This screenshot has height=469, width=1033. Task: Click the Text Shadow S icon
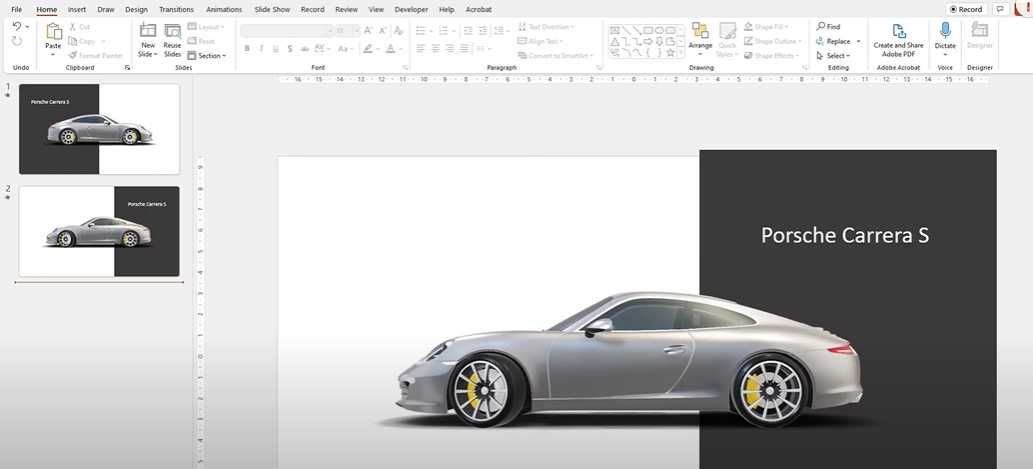coord(290,49)
